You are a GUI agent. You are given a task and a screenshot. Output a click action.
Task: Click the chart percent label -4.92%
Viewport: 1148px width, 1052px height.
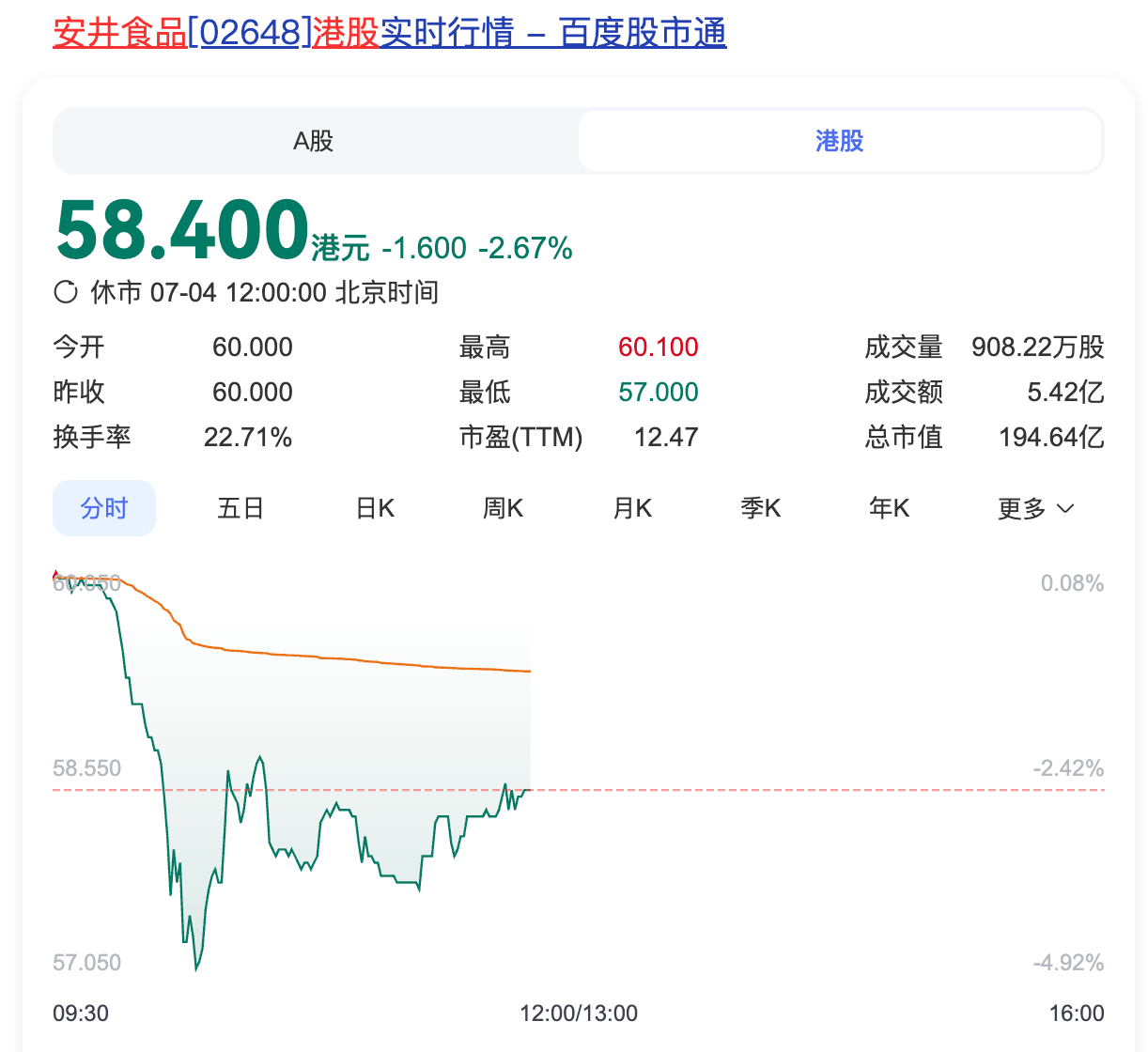pos(1069,963)
